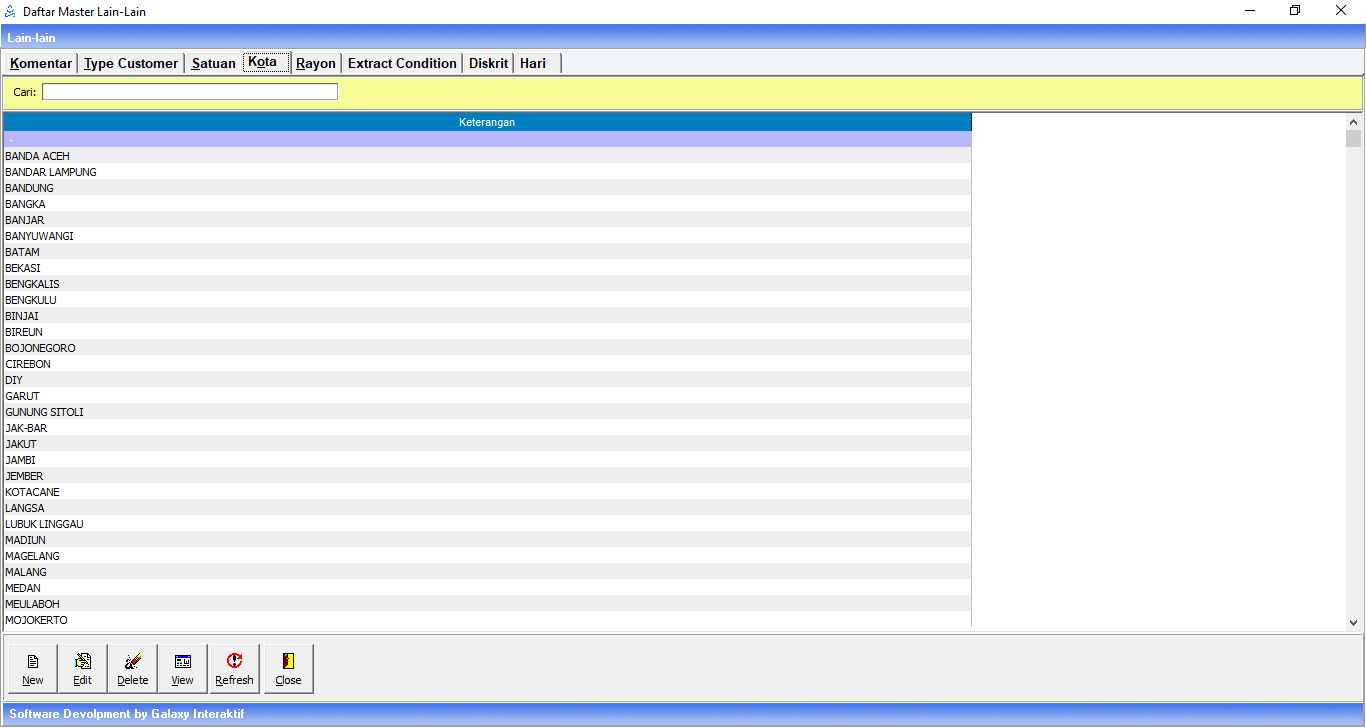The width and height of the screenshot is (1366, 728).
Task: Select the BANDUNG row
Action: [30, 188]
